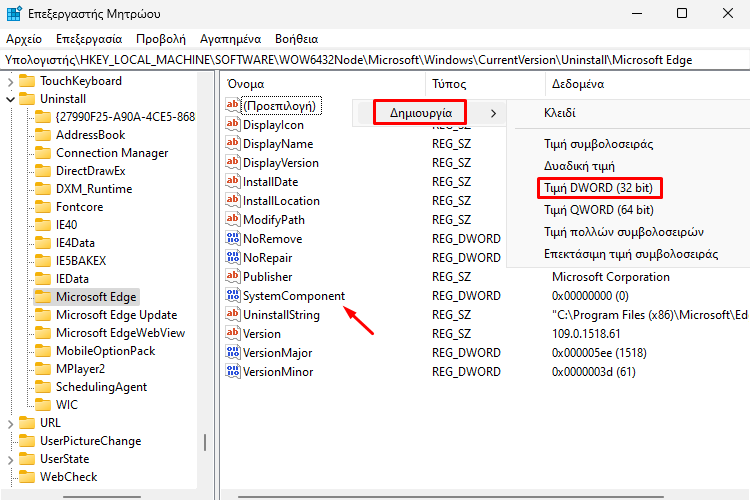This screenshot has width=750, height=500.
Task: Expand the URL tree node
Action: pos(10,424)
